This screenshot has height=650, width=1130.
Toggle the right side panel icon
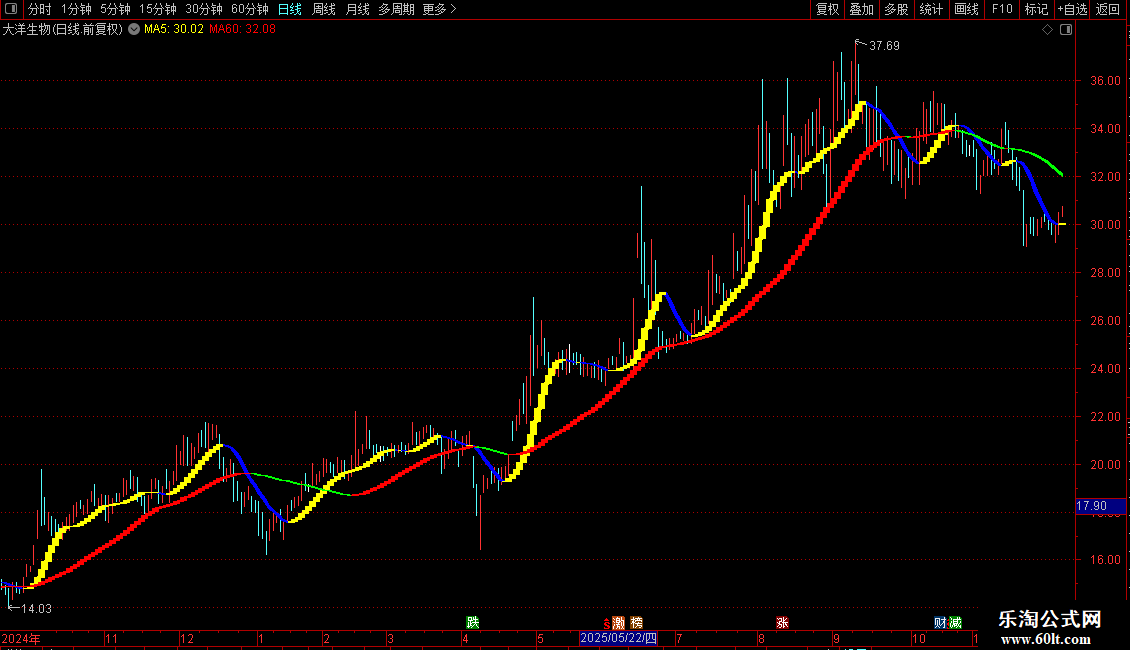coord(1066,30)
